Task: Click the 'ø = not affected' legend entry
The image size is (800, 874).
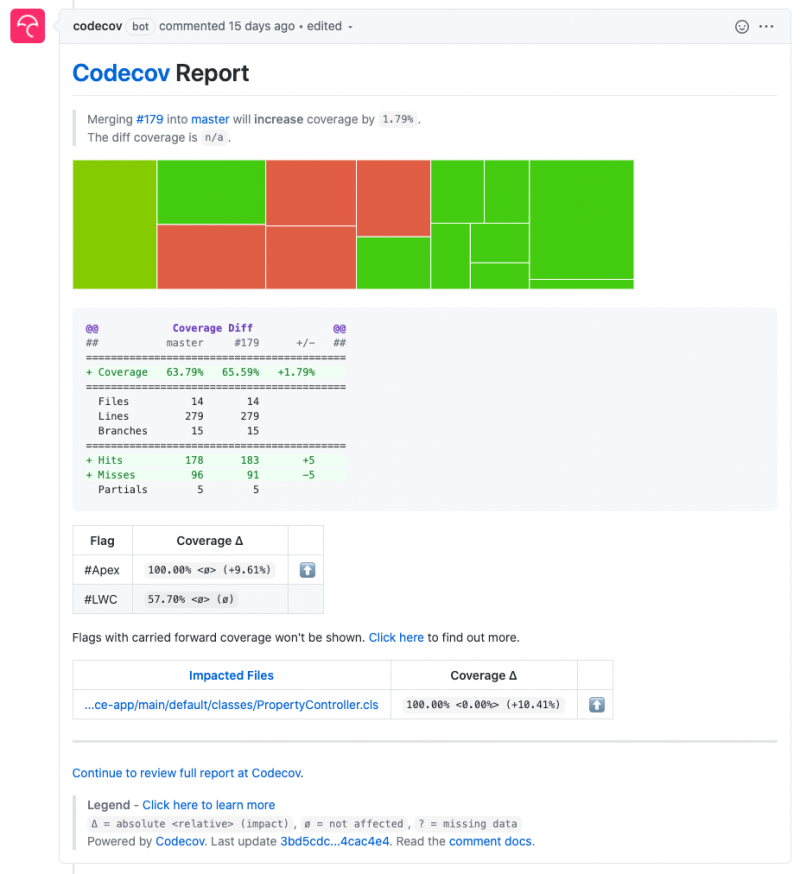Action: pos(354,824)
